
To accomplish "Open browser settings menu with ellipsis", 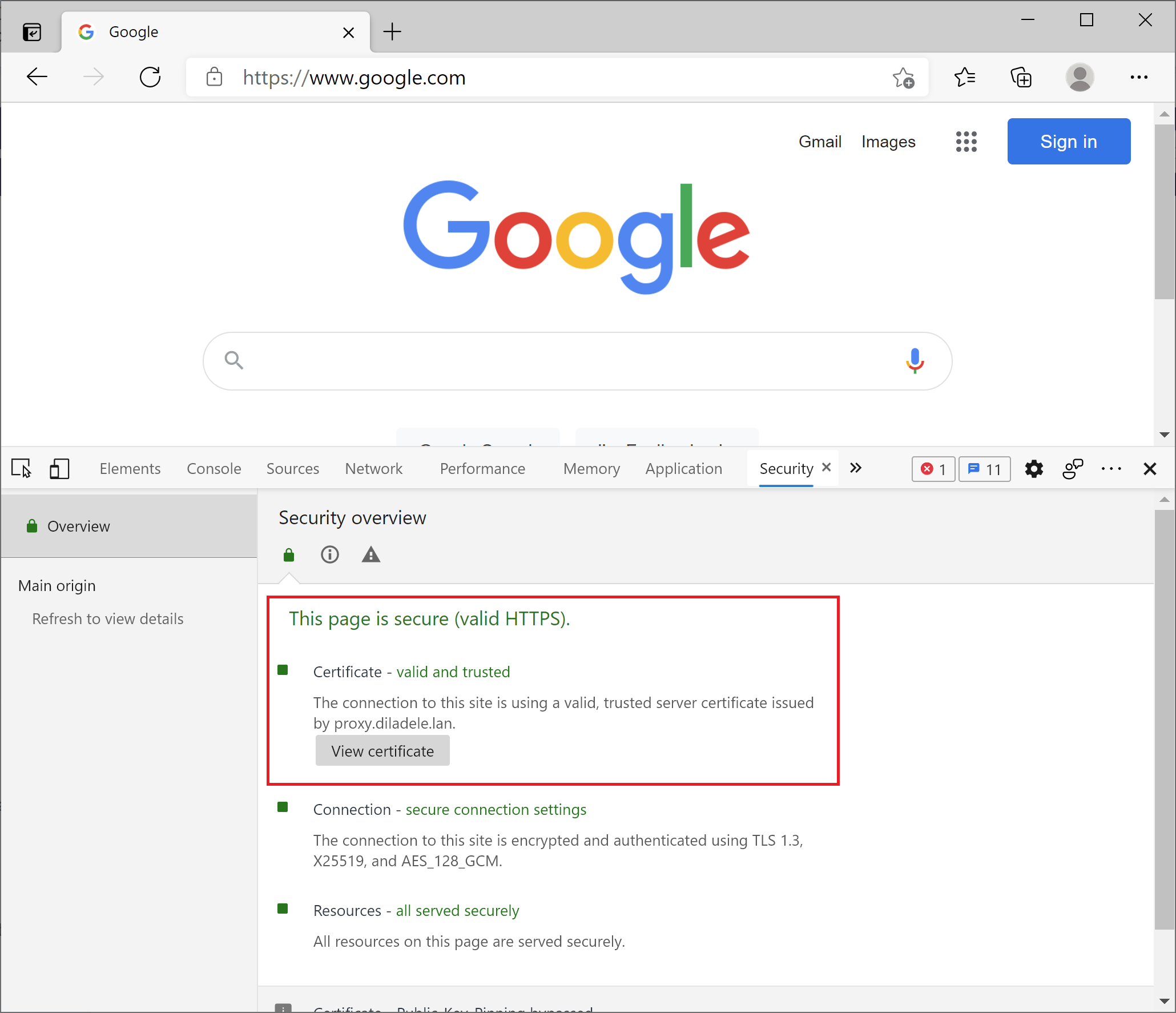I will [x=1139, y=77].
